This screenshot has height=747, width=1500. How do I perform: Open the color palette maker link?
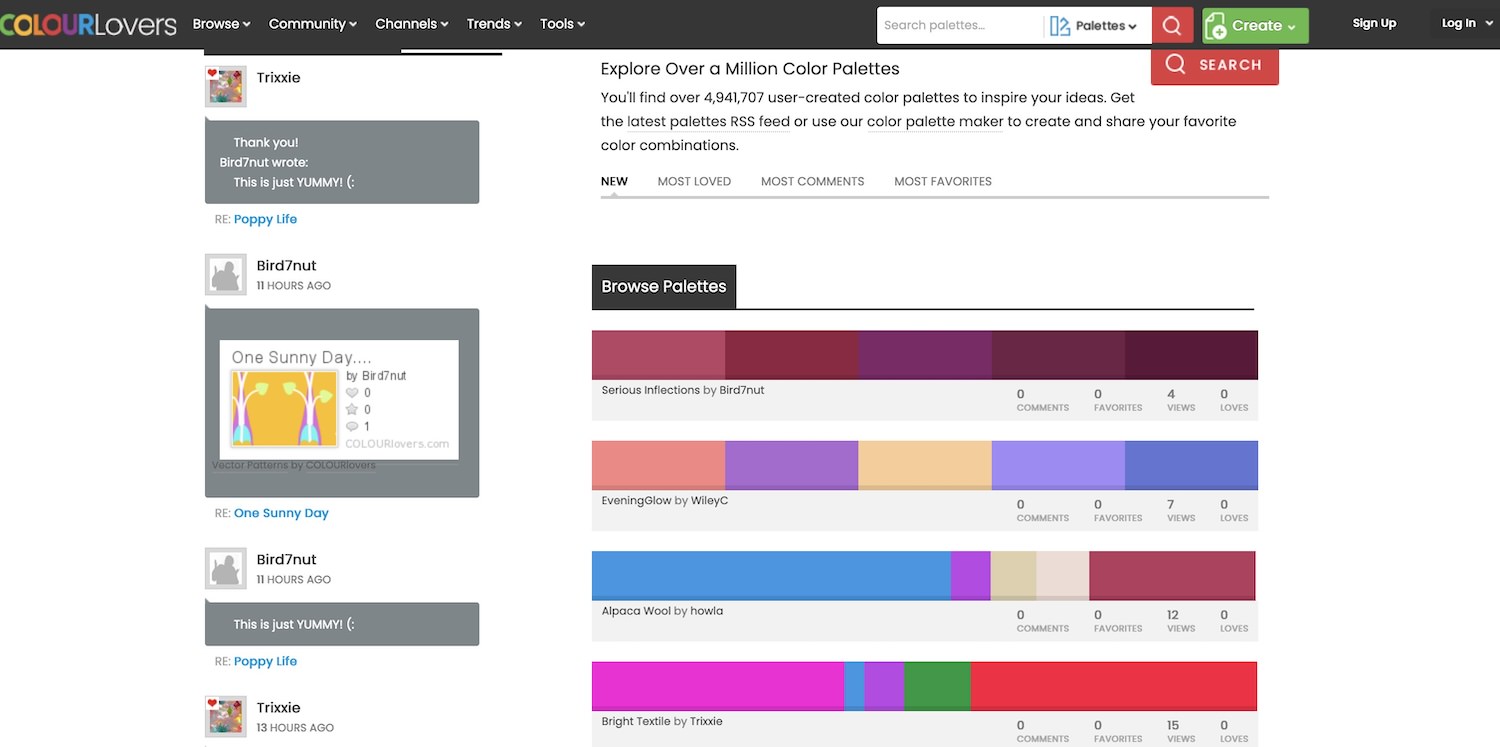coord(935,122)
